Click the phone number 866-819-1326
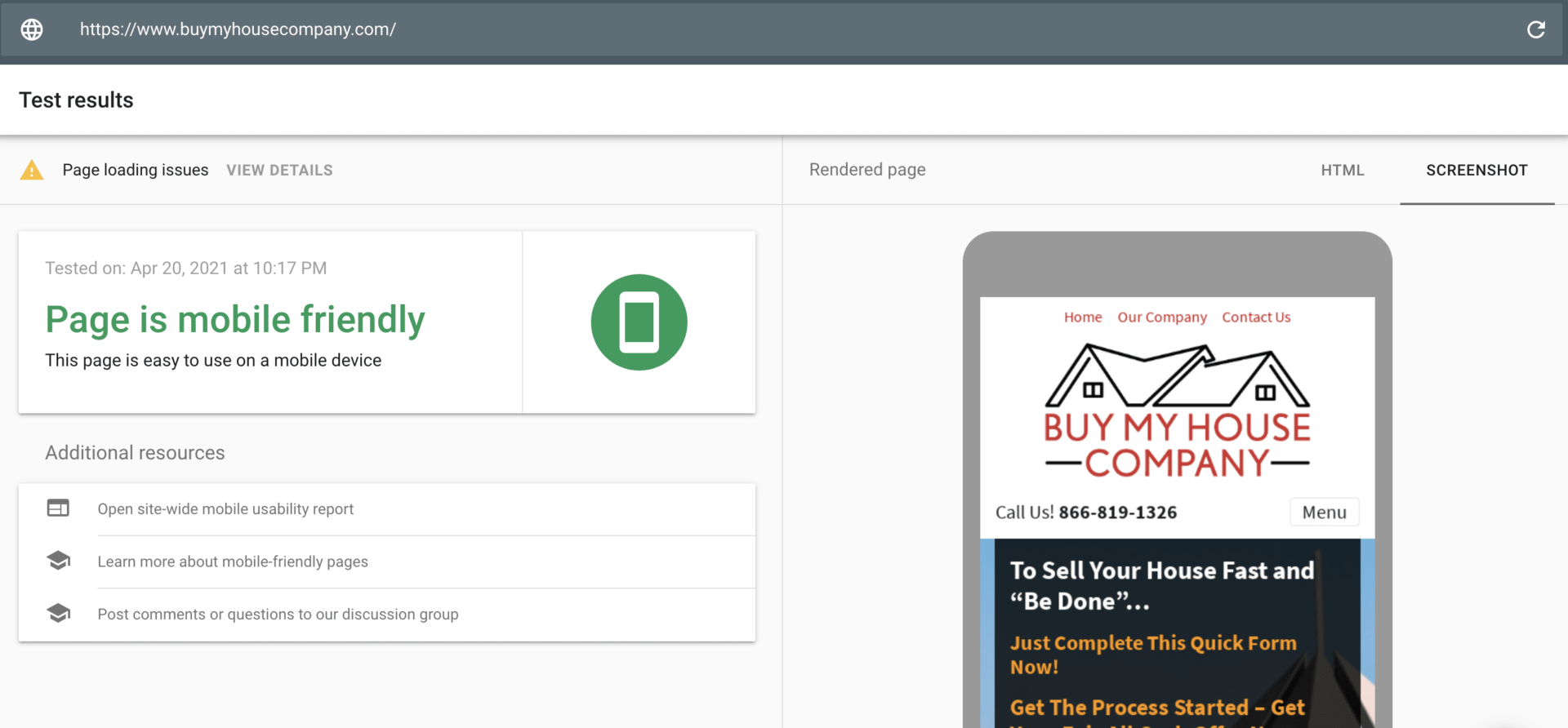The image size is (1568, 728). (1118, 513)
